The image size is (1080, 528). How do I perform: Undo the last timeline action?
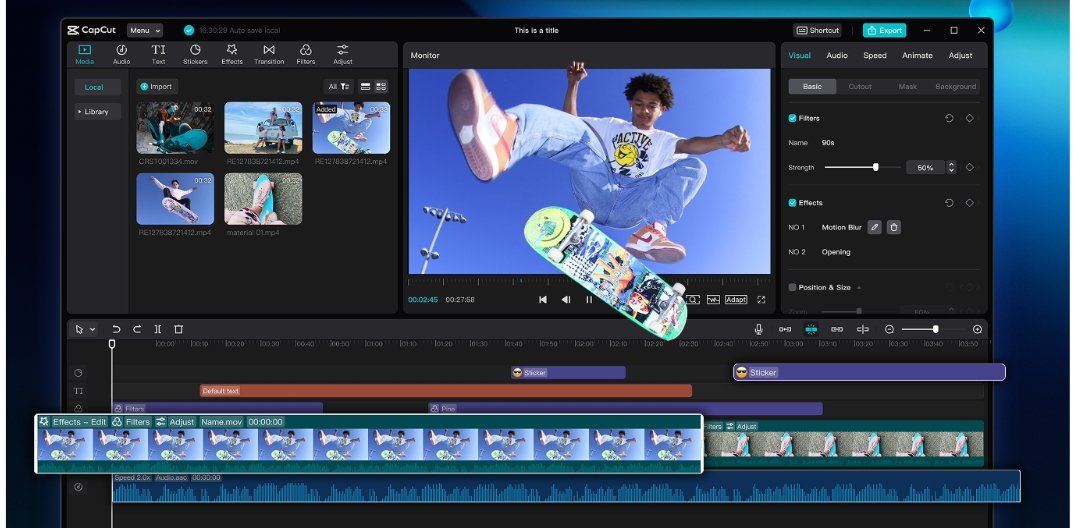click(x=116, y=330)
